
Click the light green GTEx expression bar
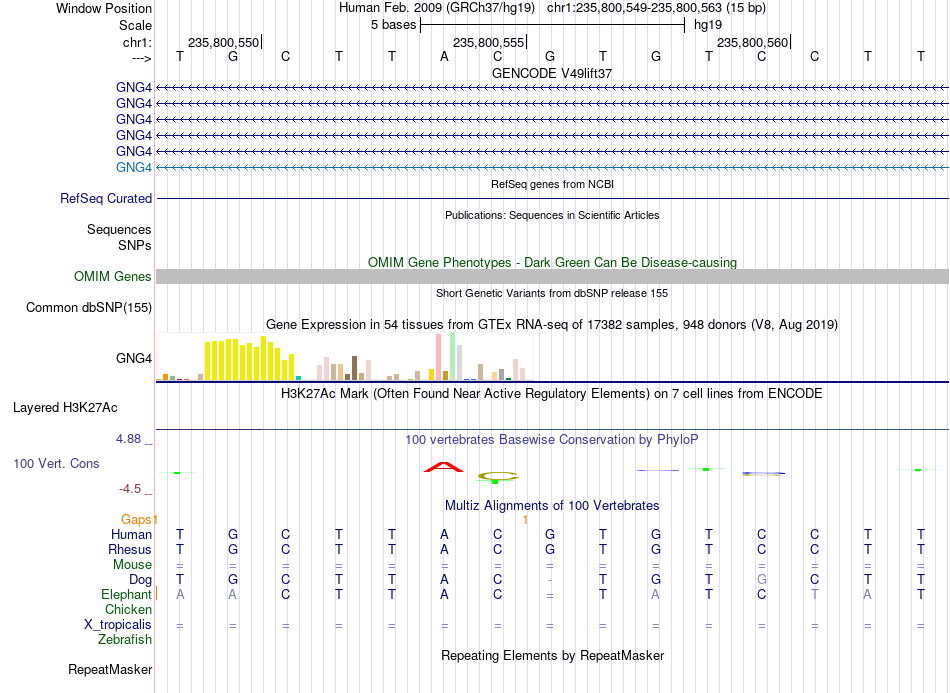453,356
